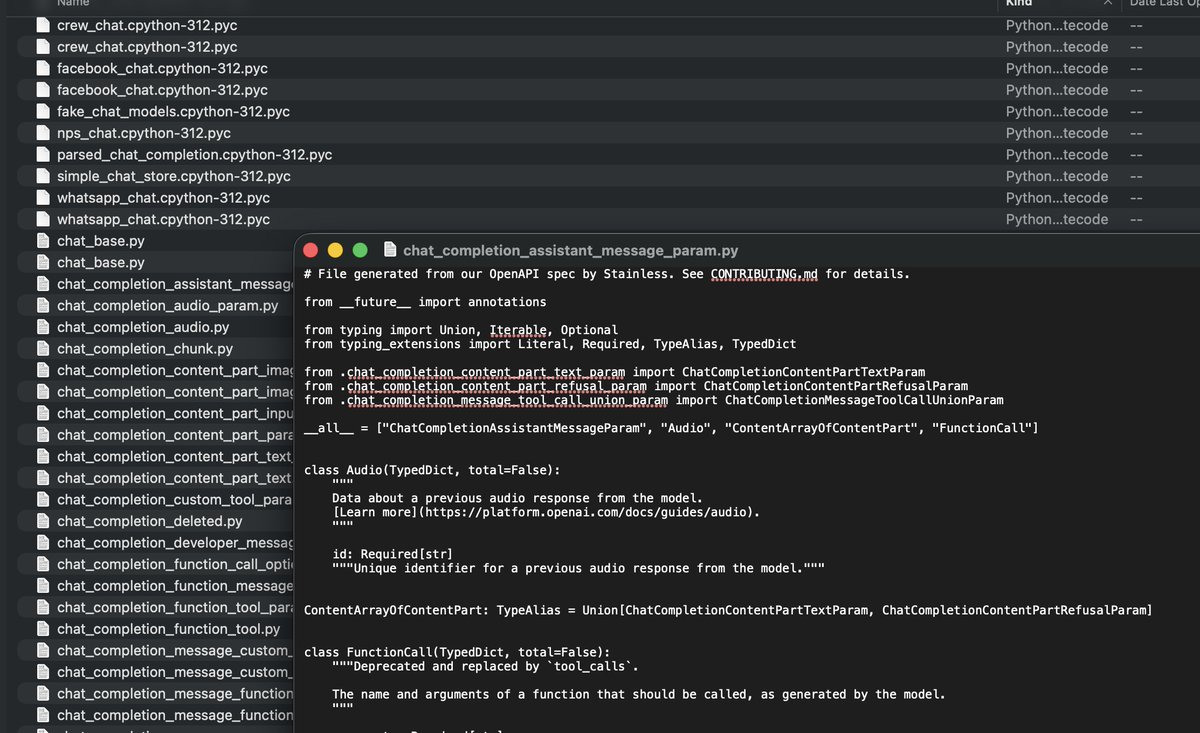This screenshot has height=733, width=1200.
Task: Click the ContentArrayOfContentPart TypeAlias line
Action: [728, 610]
